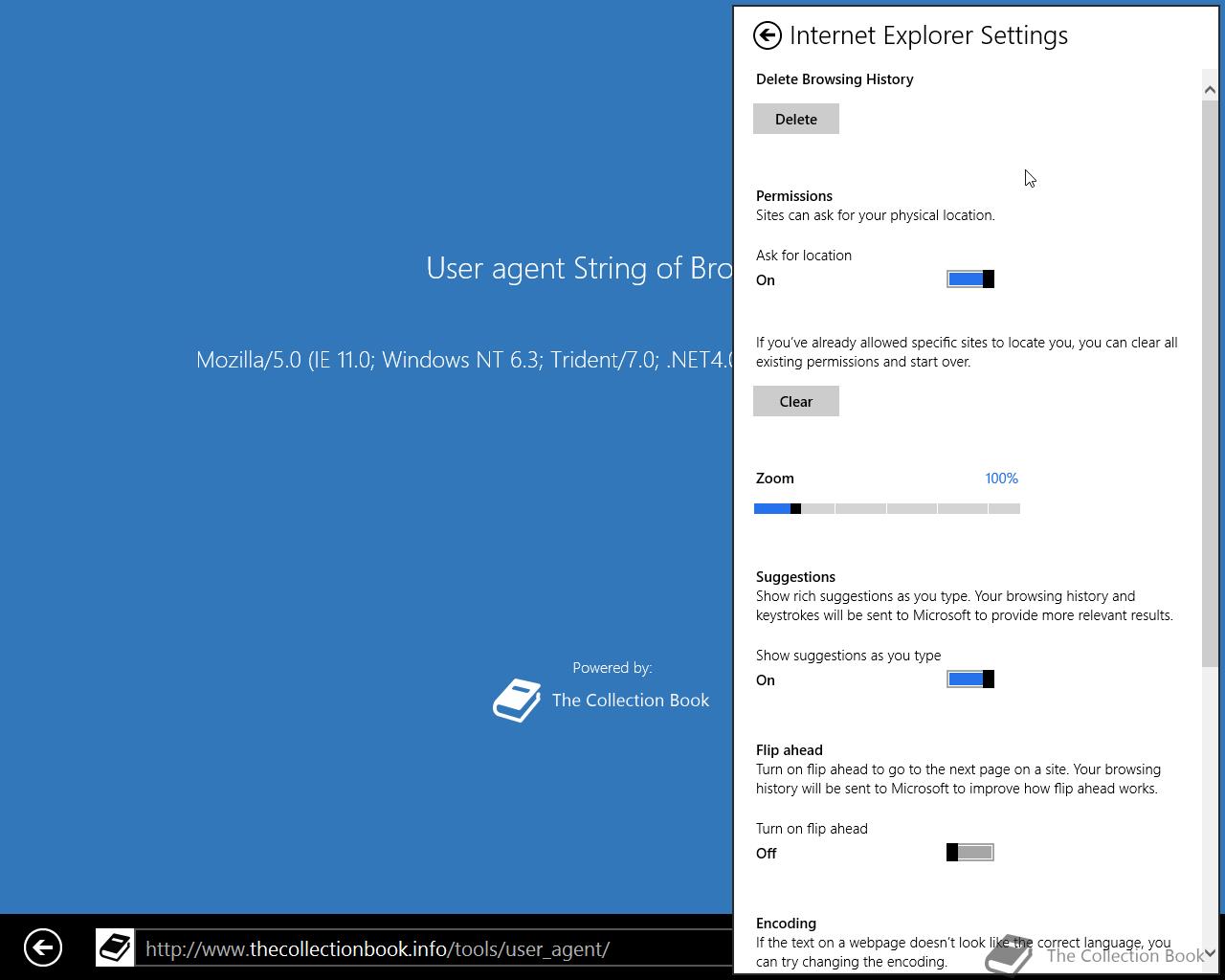Click the settings panel vertical scrollbar

pyautogui.click(x=1210, y=383)
